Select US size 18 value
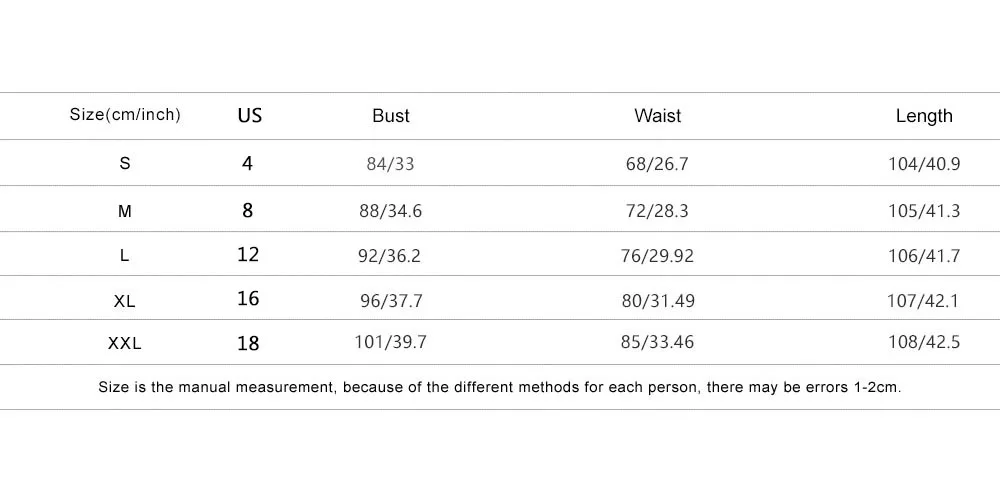1000x500 pixels. (x=248, y=344)
